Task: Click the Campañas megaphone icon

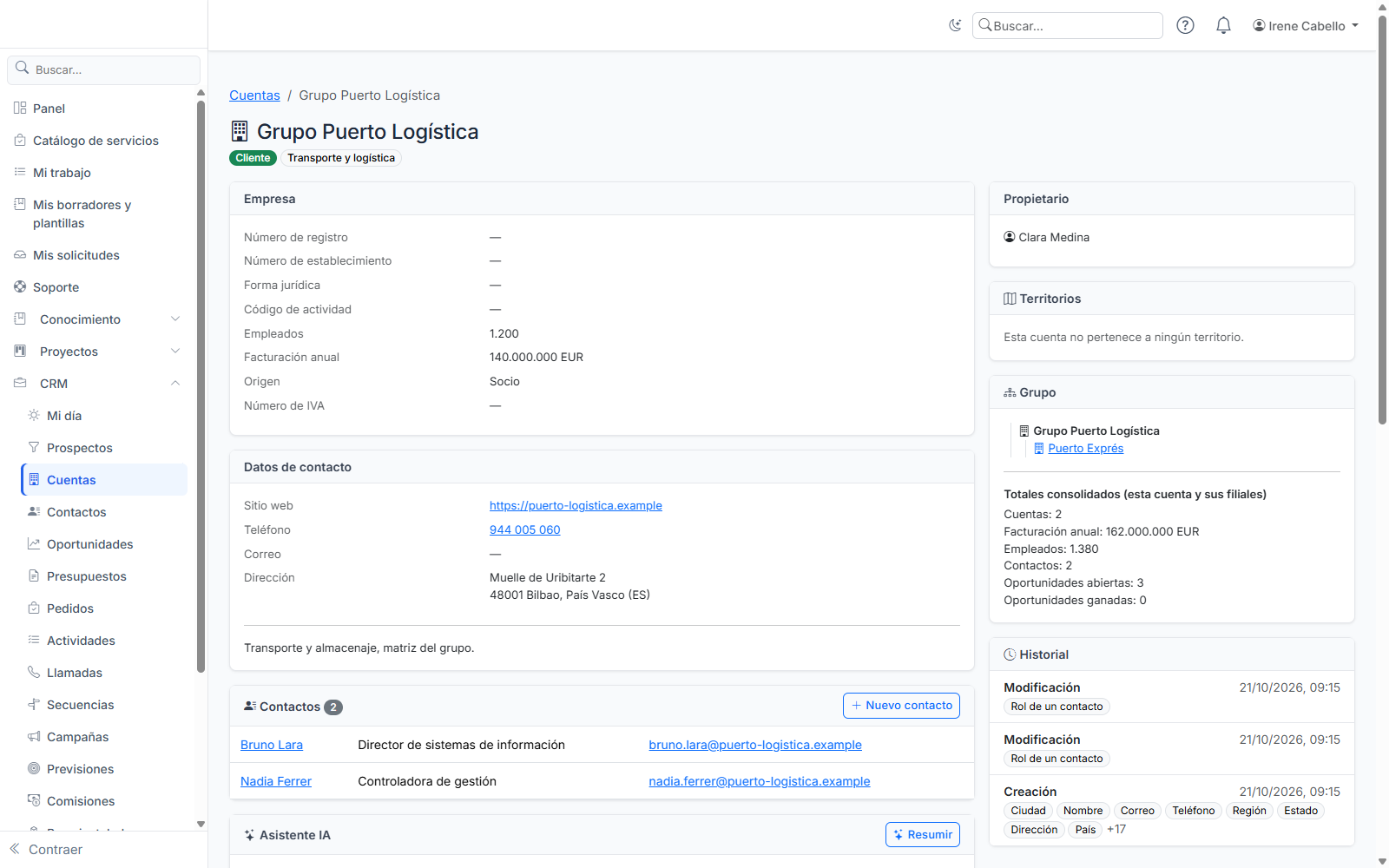Action: [x=34, y=737]
